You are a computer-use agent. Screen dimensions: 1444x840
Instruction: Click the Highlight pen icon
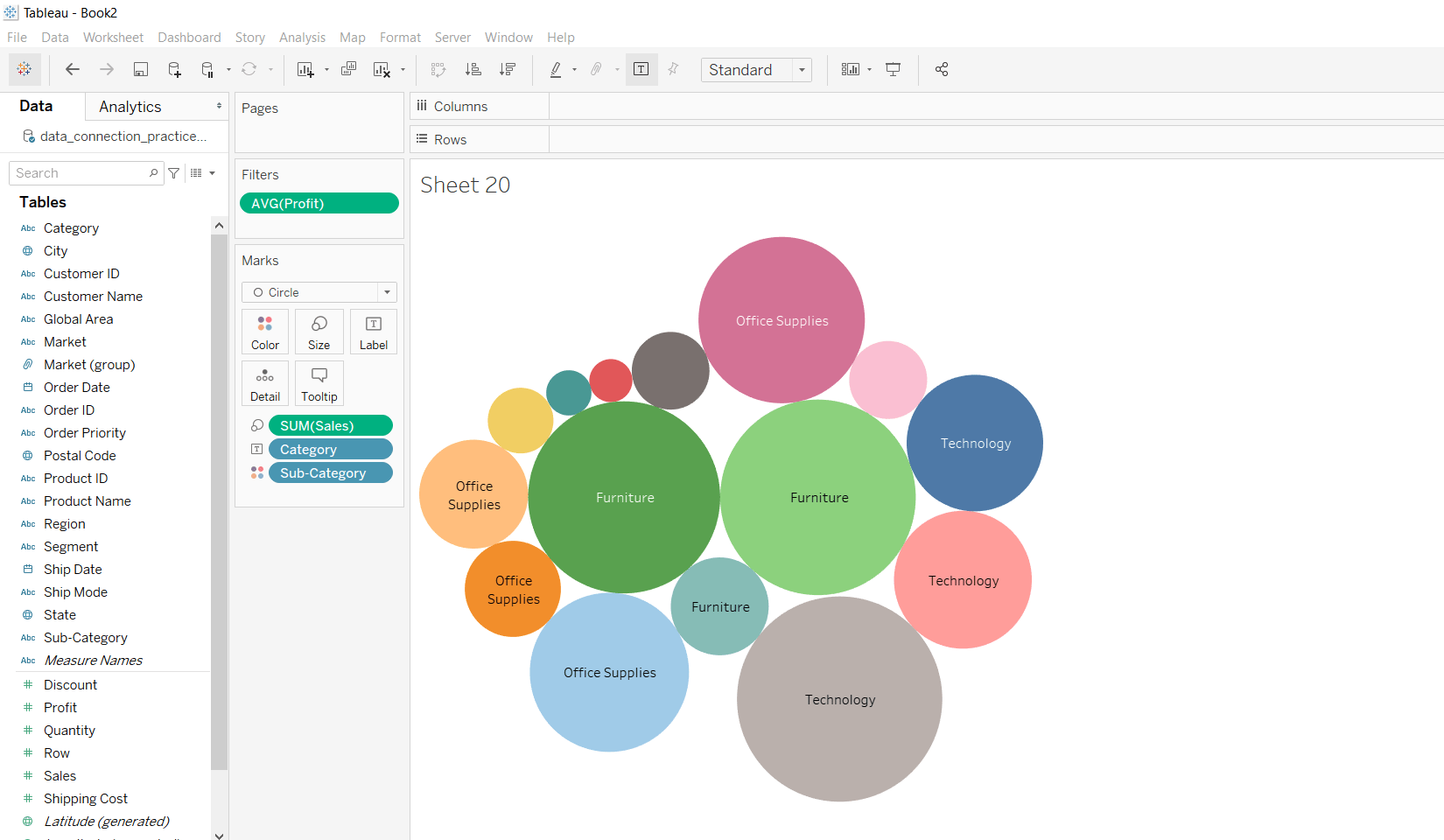pyautogui.click(x=555, y=69)
